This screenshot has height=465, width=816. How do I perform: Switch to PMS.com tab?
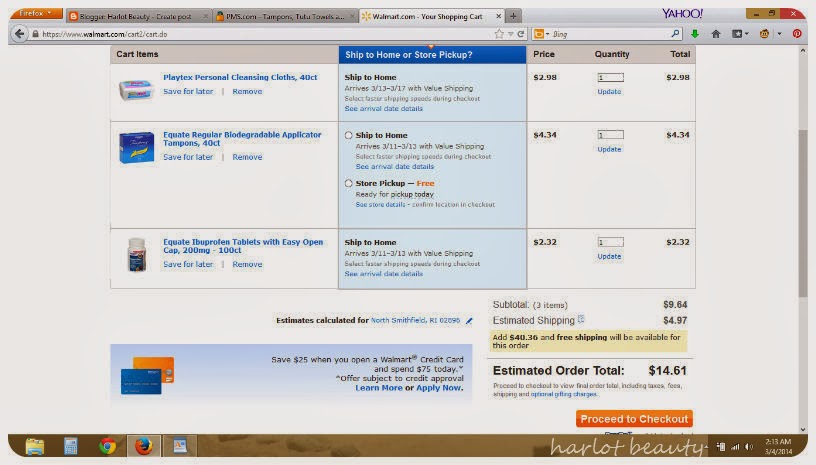[285, 16]
